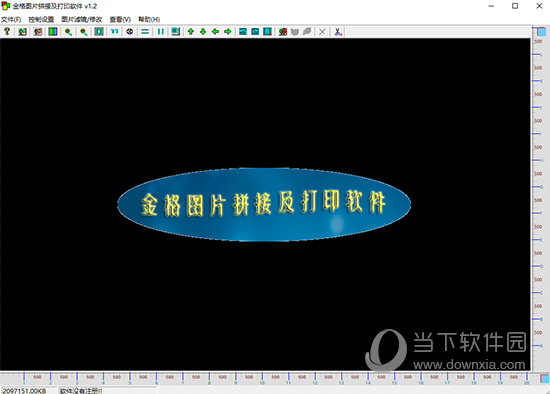This screenshot has width=550, height=394.
Task: Maximize the application window
Action: coord(515,6)
